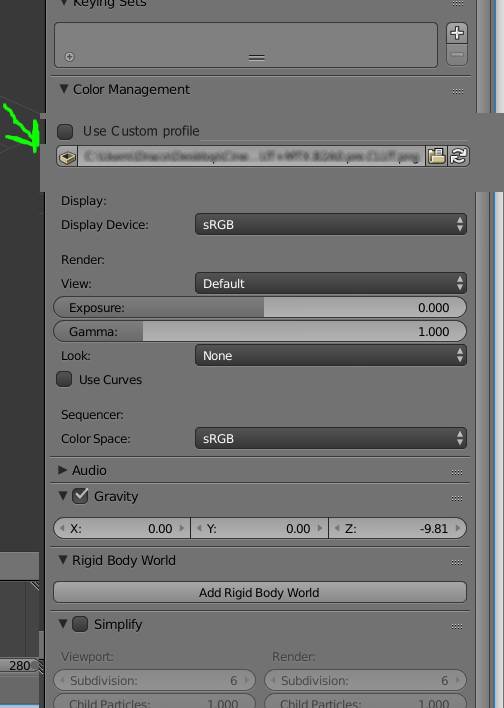504x708 pixels.
Task: Collapse the Simplify panel
Action: tap(63, 624)
